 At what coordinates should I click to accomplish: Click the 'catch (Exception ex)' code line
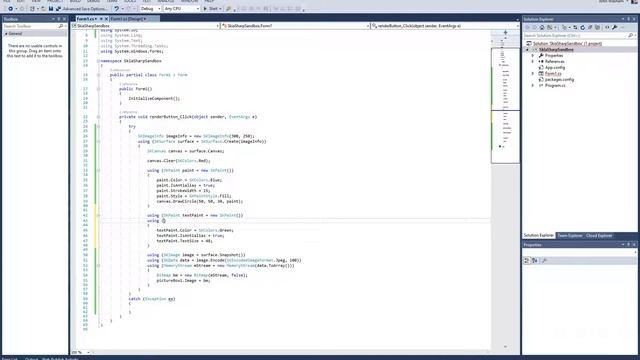coord(152,299)
